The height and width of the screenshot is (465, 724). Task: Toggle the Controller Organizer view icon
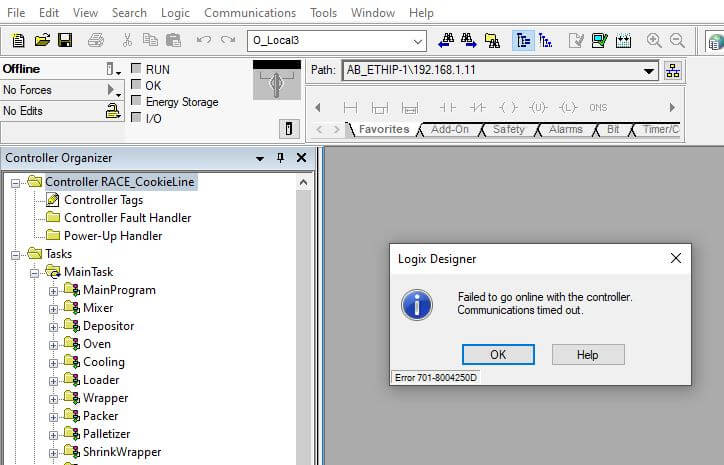point(523,41)
